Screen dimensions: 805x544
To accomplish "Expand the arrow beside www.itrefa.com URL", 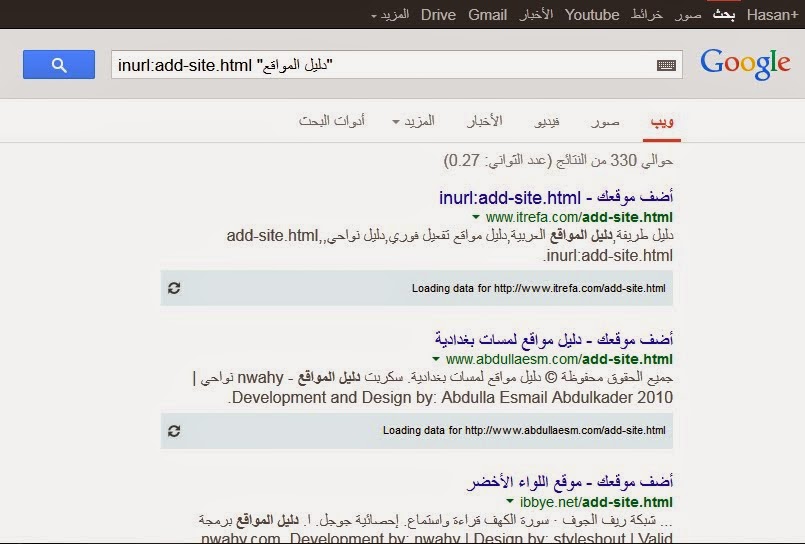I will point(476,217).
